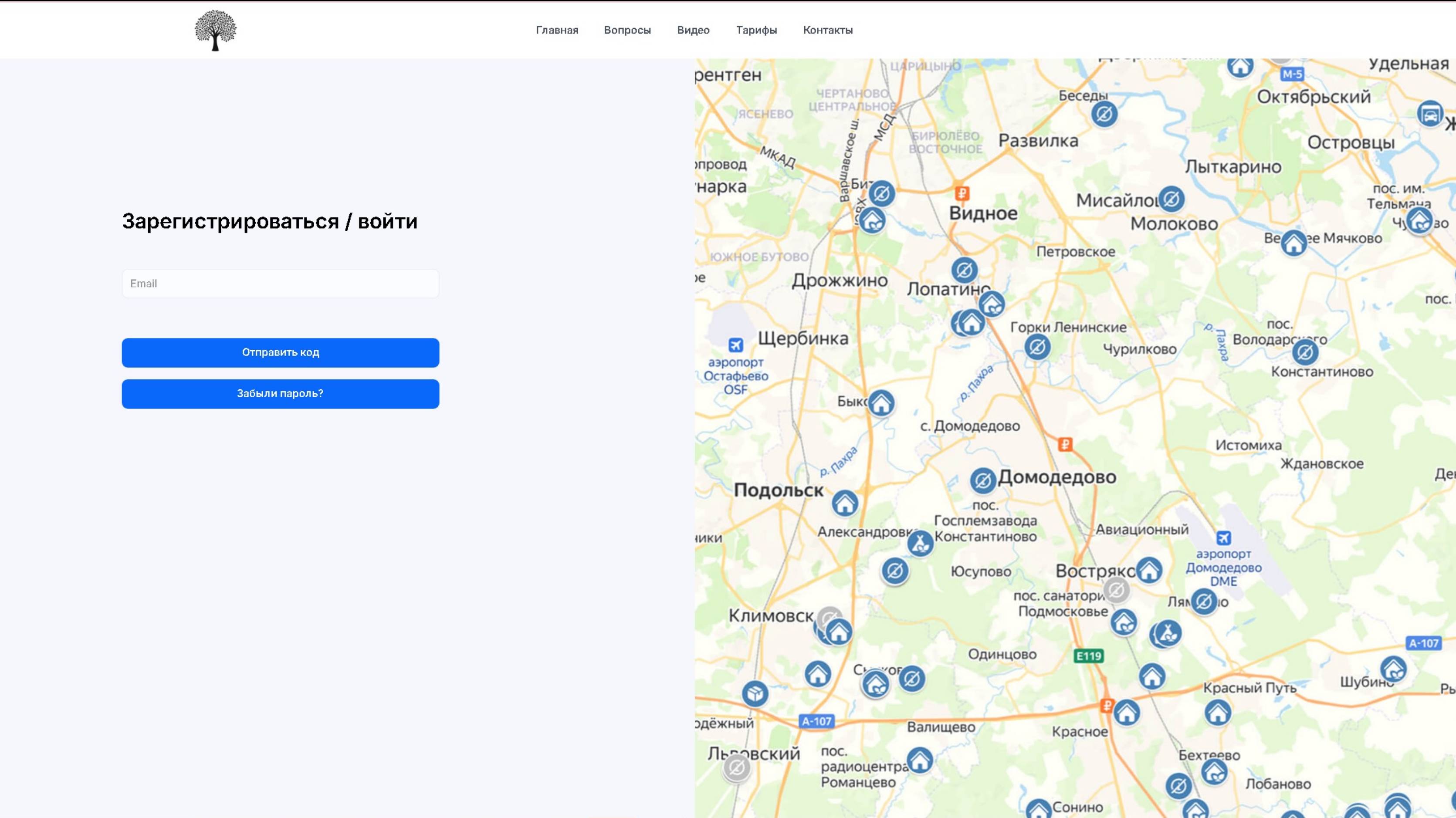Click the Забыли пароль? button

coord(280,394)
